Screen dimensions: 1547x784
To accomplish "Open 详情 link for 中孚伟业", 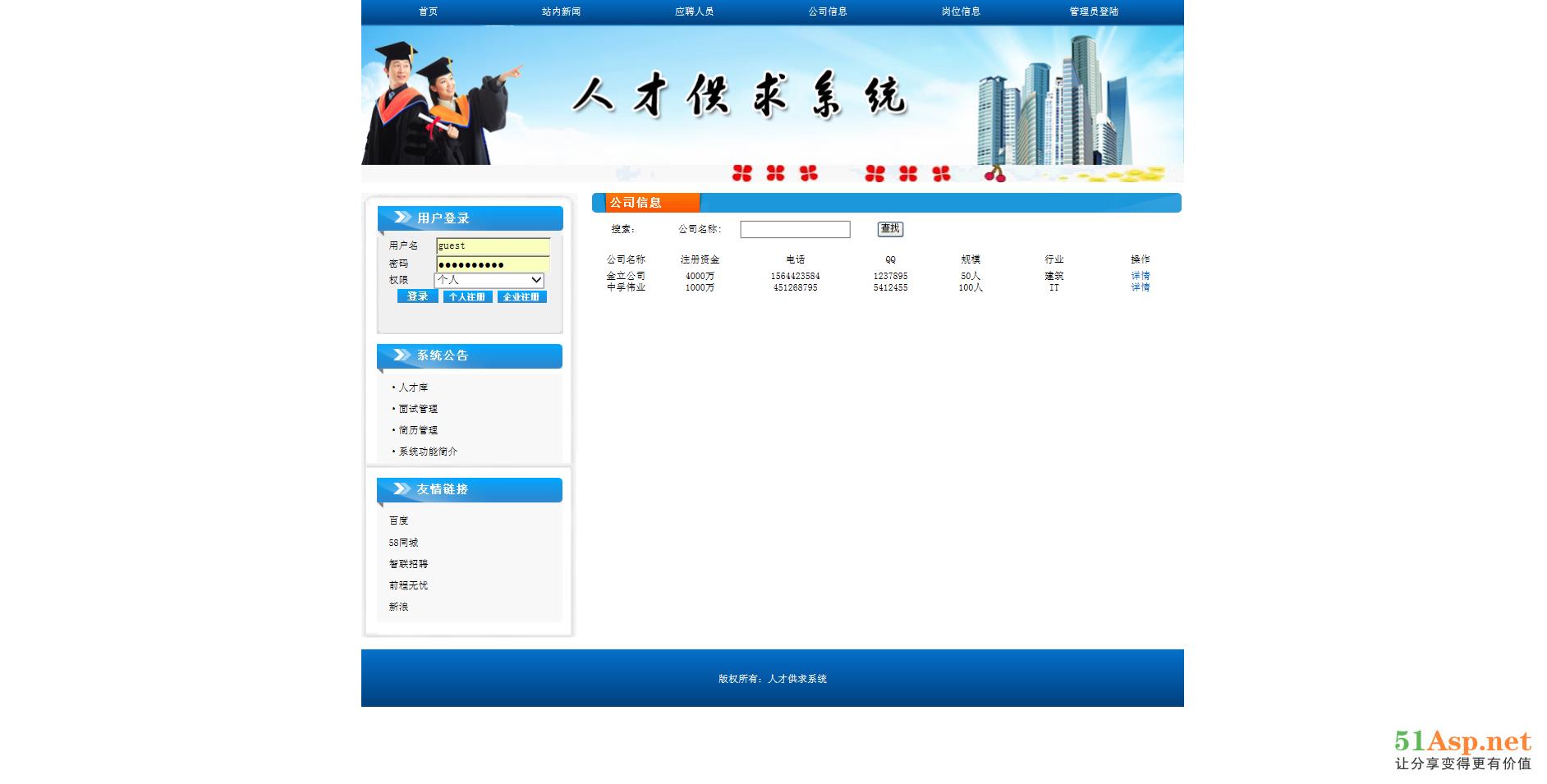I will coord(1140,287).
